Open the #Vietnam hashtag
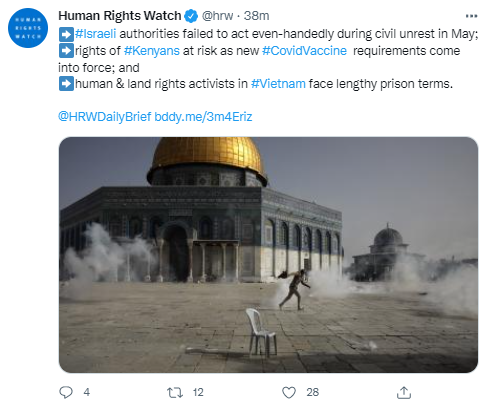This screenshot has height=405, width=491. tap(278, 84)
